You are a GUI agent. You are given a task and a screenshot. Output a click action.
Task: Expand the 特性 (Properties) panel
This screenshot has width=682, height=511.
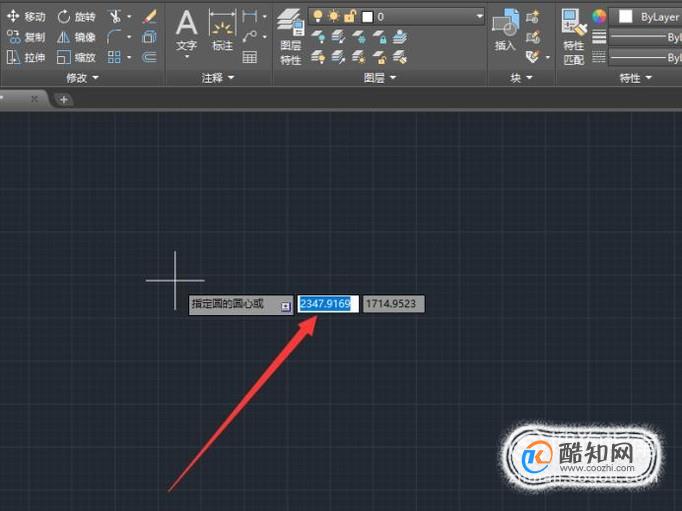point(635,78)
